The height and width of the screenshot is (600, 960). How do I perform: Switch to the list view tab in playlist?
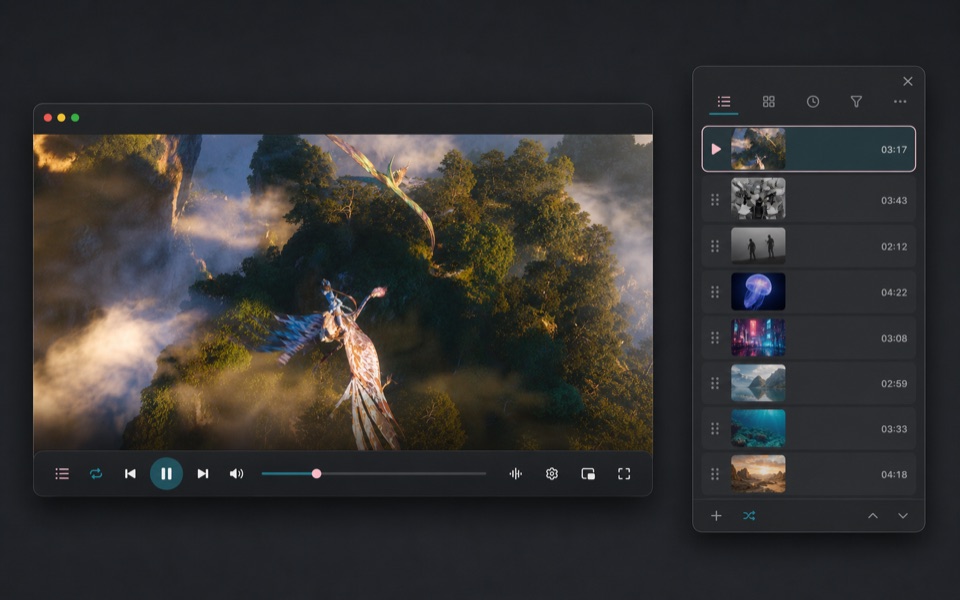pos(724,102)
